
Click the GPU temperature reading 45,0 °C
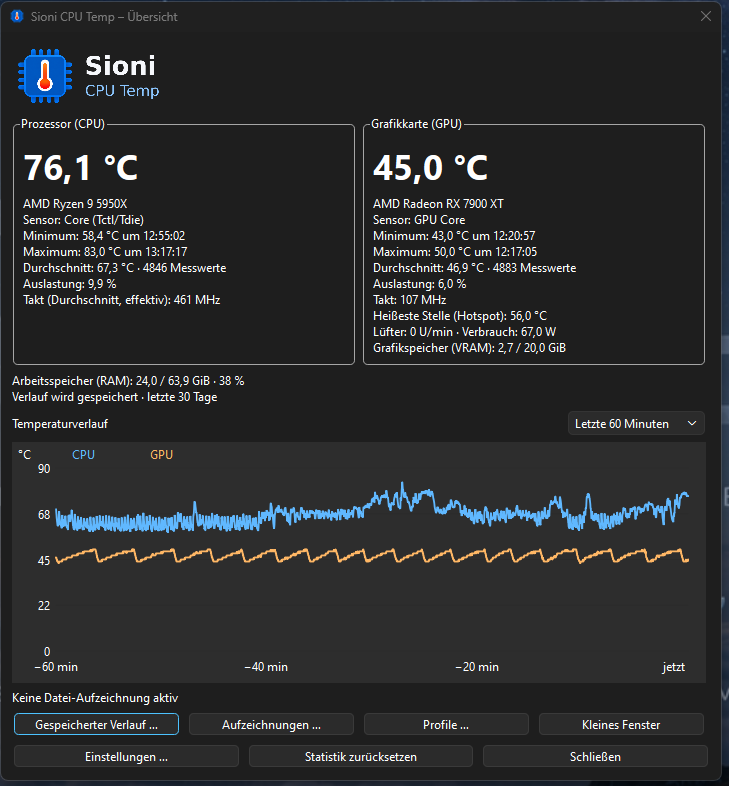[430, 167]
